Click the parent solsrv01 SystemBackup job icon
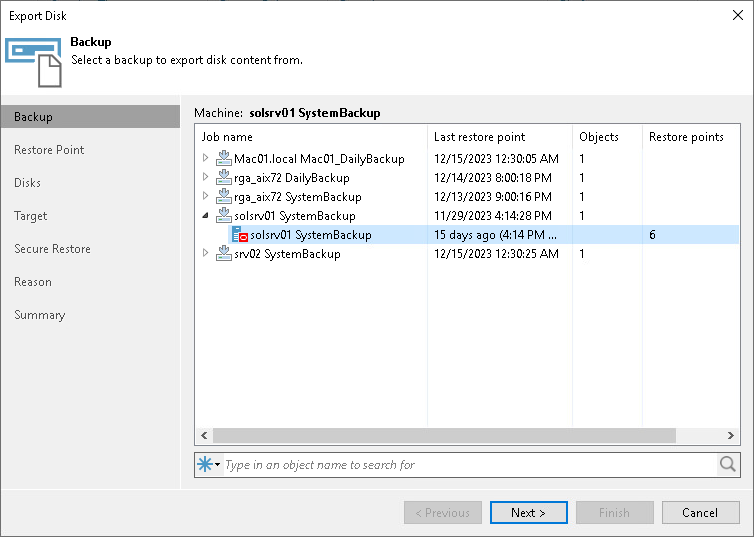754x537 pixels. (224, 215)
